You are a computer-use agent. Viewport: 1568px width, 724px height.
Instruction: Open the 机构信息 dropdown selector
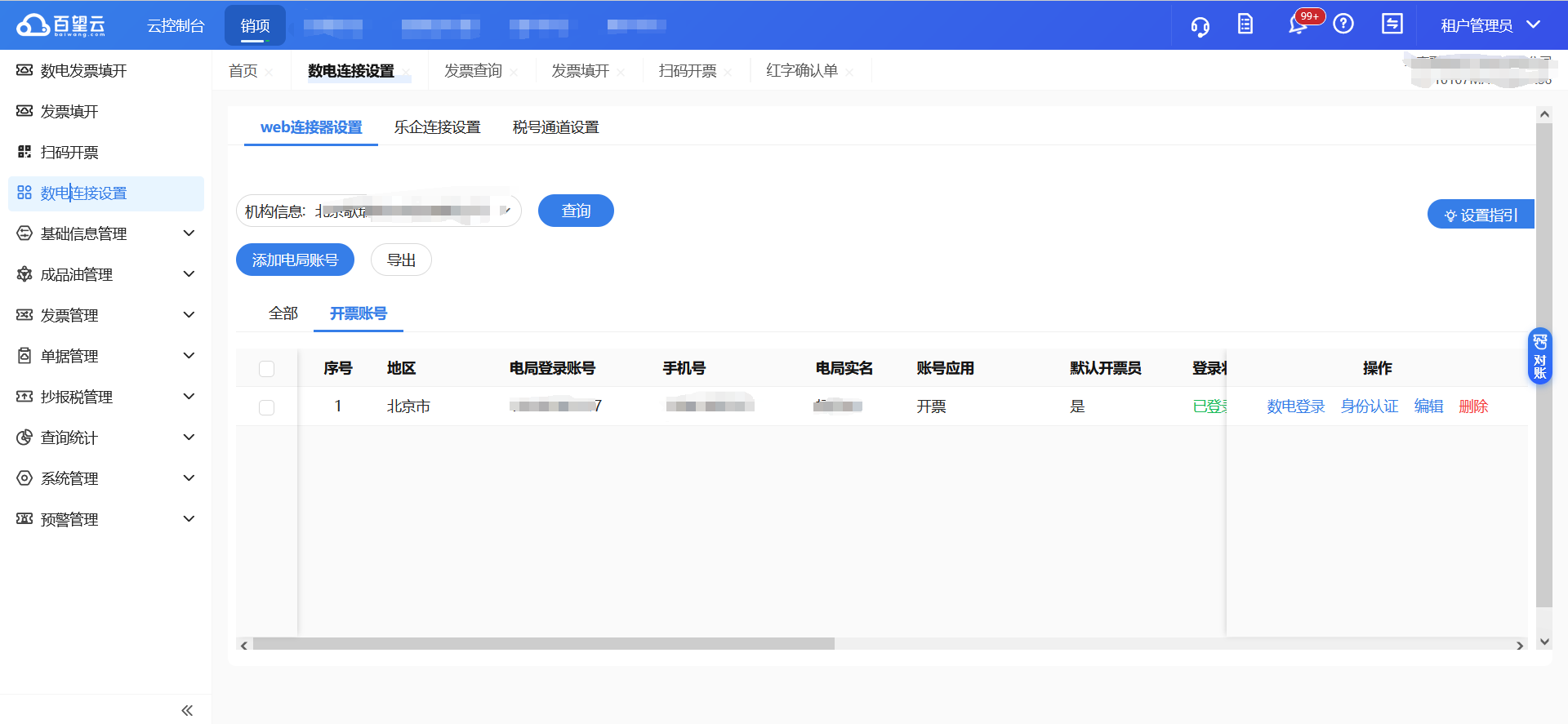pos(379,211)
